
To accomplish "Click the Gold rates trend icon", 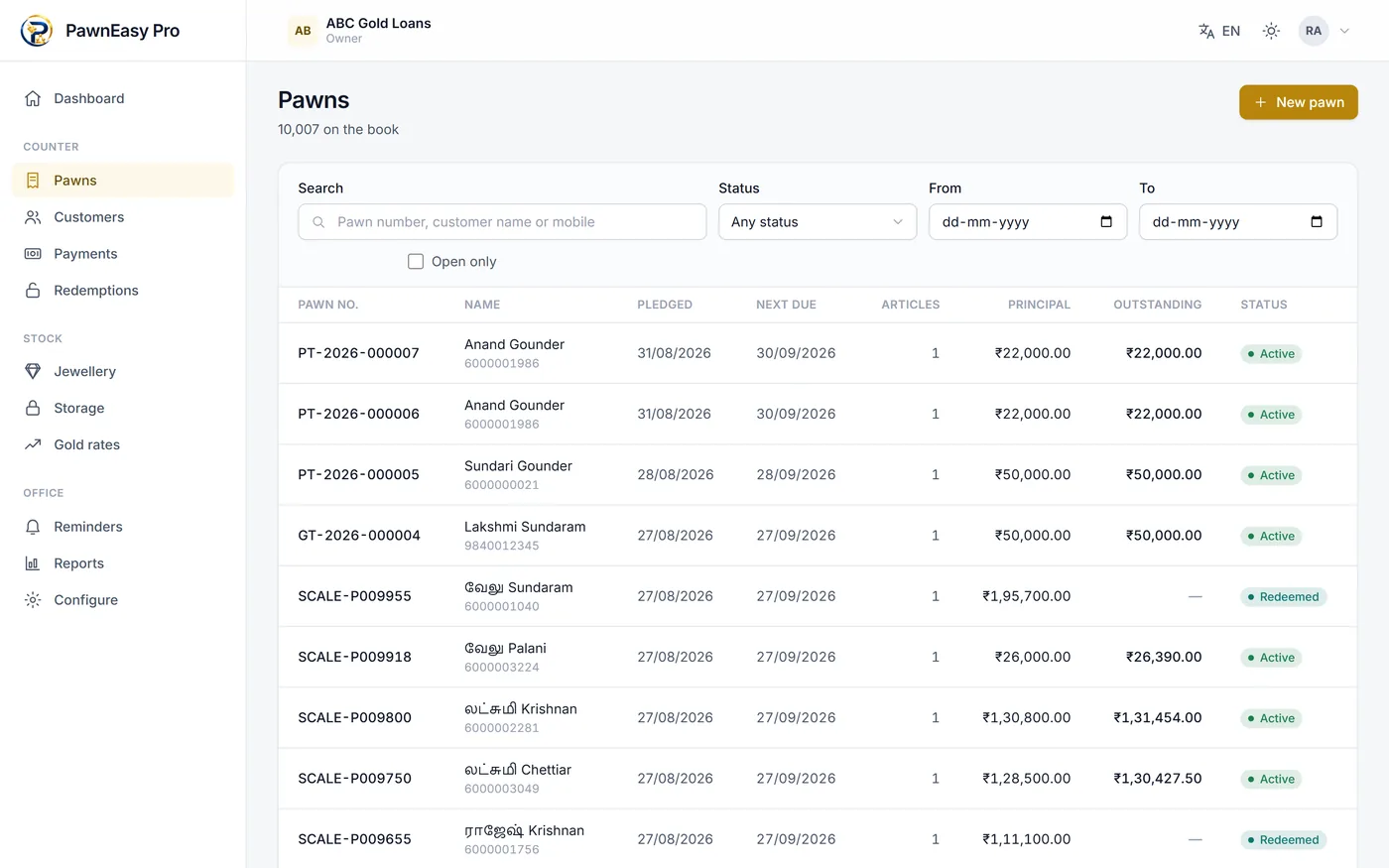I will pos(33,444).
